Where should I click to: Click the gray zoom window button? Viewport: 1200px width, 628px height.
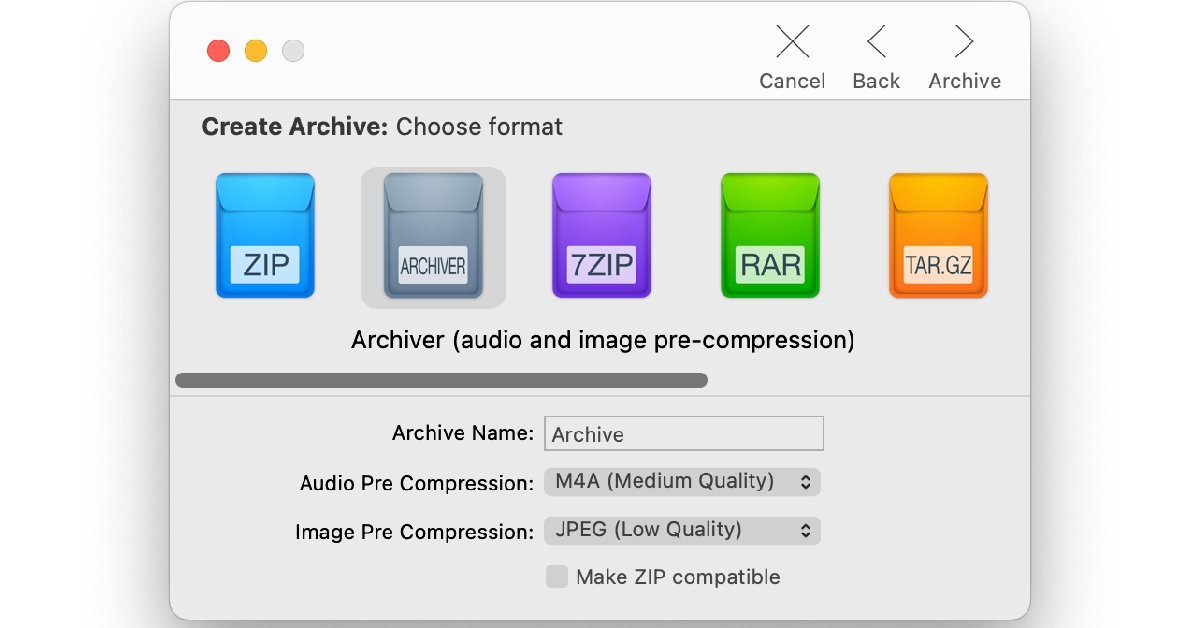coord(293,51)
